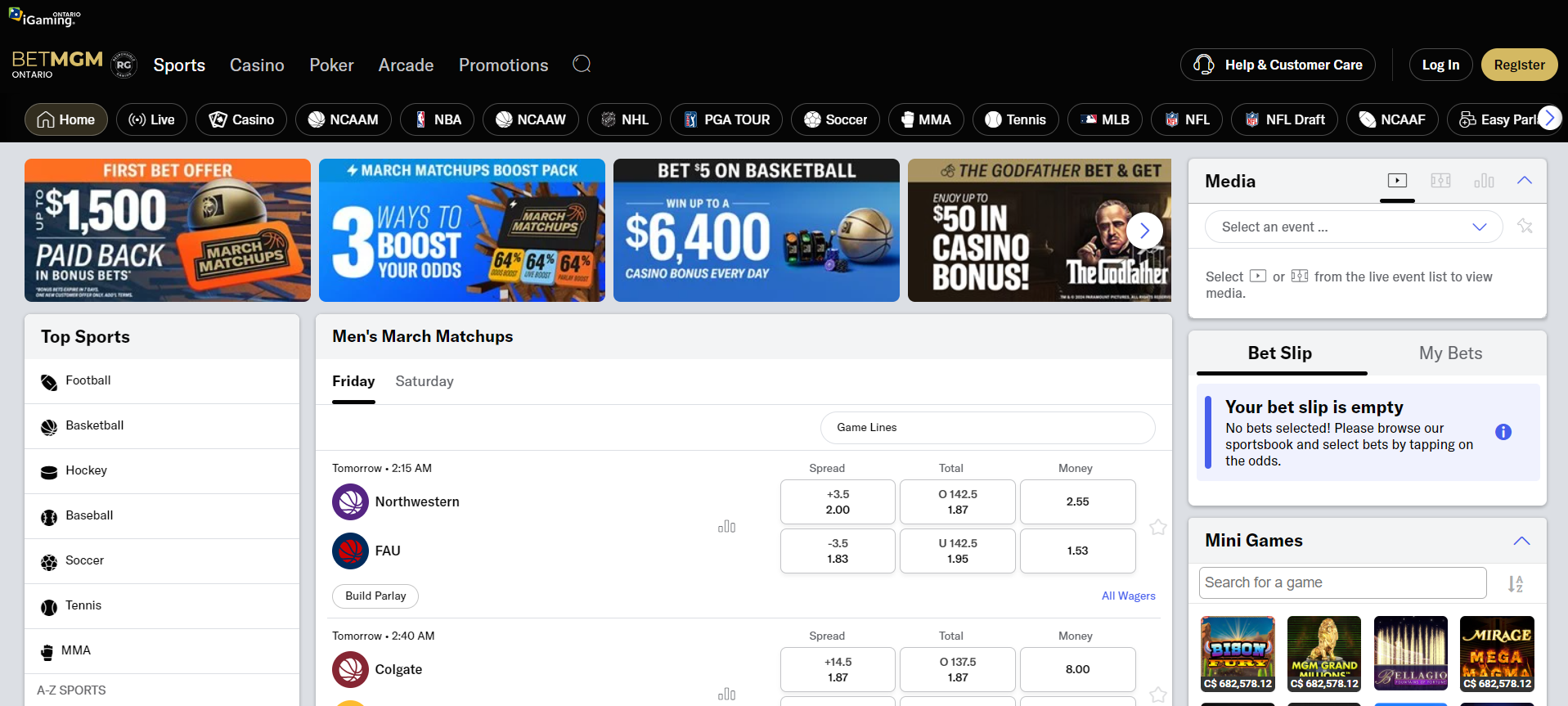Select MLB in sports bar

1105,119
